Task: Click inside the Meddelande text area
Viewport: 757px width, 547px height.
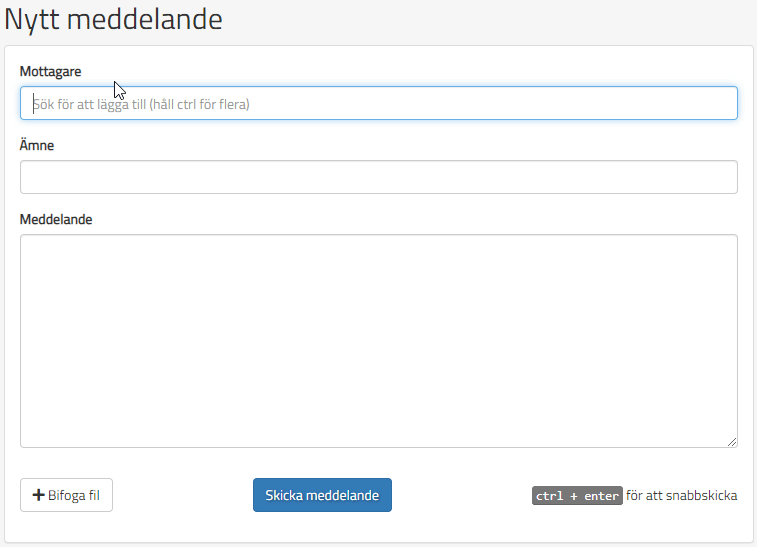Action: click(x=378, y=340)
